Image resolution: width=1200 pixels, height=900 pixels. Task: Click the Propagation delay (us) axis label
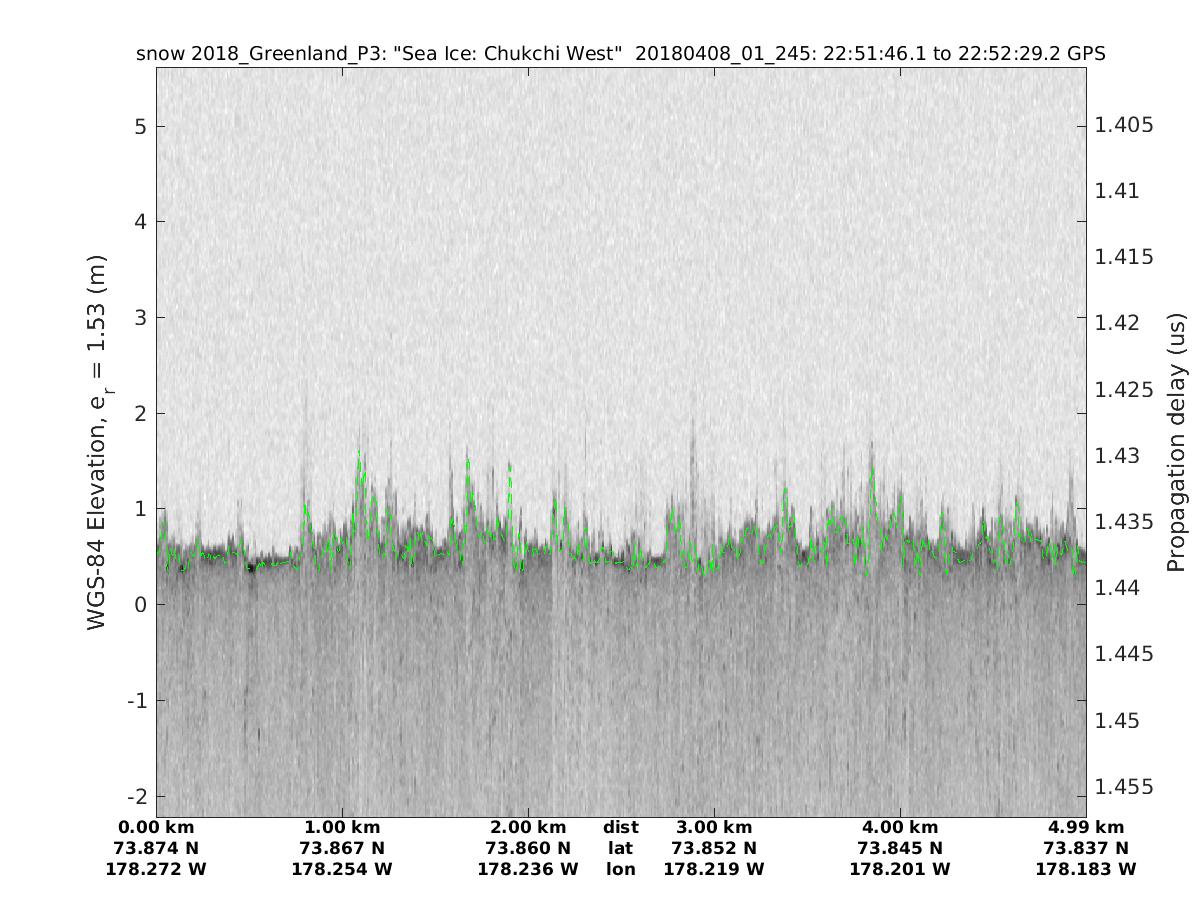(x=1175, y=442)
